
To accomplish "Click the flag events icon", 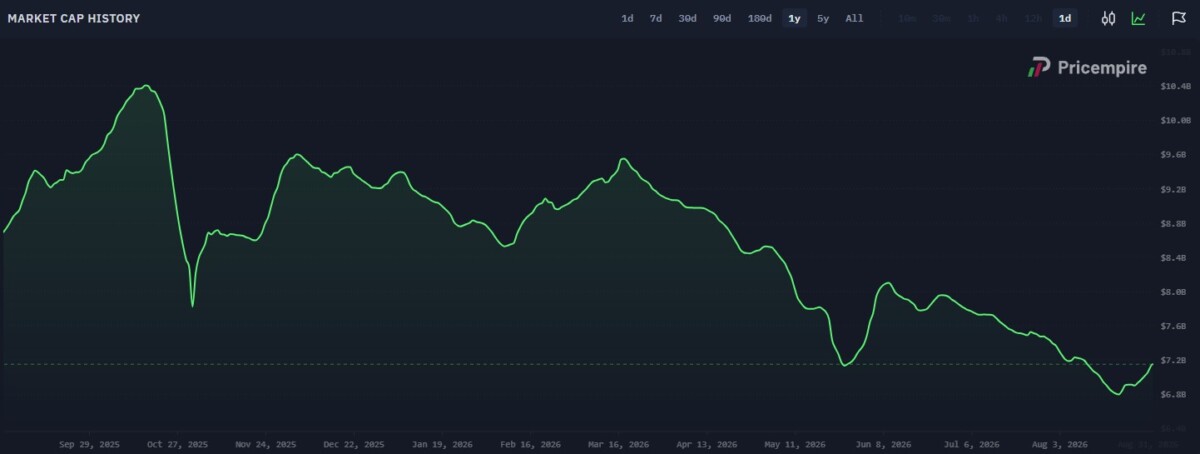I will pyautogui.click(x=1179, y=18).
